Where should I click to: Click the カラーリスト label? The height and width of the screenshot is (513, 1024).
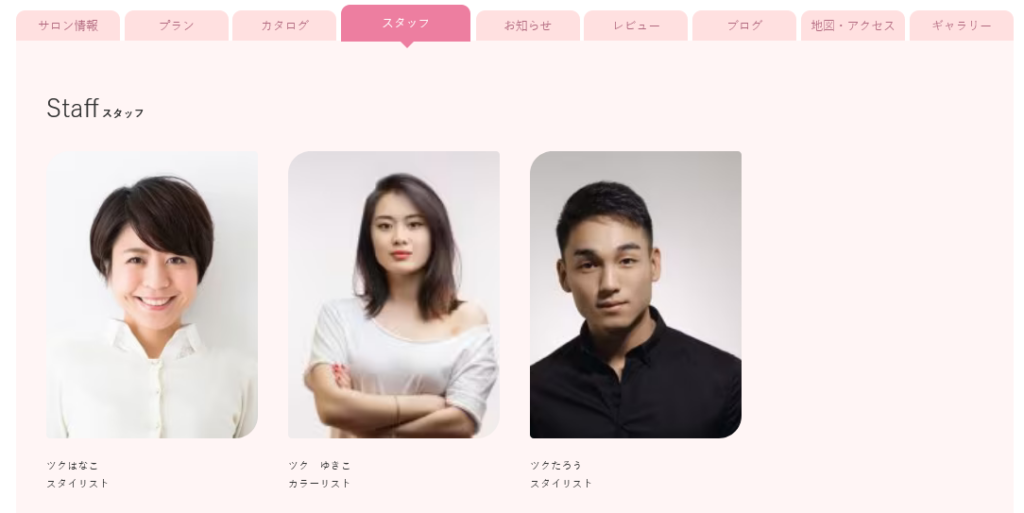(319, 484)
